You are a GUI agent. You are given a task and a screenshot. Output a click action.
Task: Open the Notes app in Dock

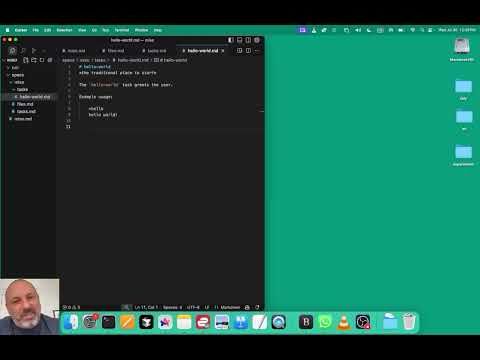click(x=184, y=322)
